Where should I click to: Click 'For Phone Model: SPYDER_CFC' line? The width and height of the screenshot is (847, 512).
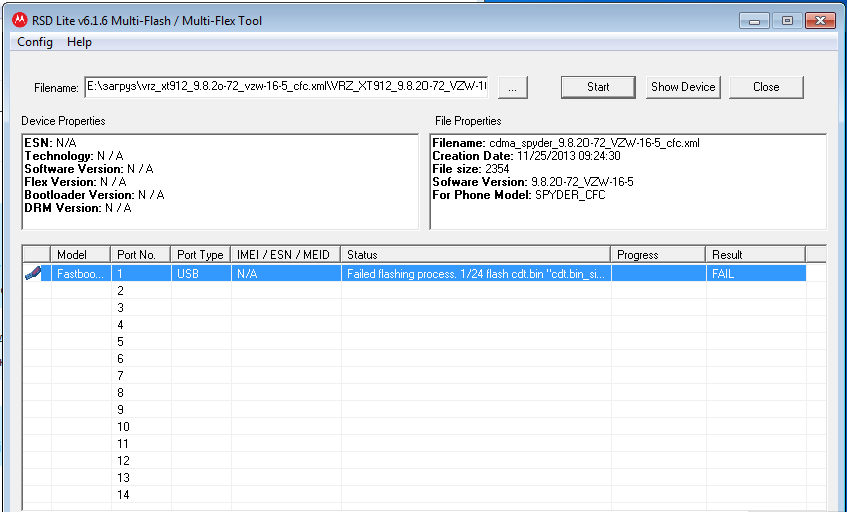coord(519,195)
